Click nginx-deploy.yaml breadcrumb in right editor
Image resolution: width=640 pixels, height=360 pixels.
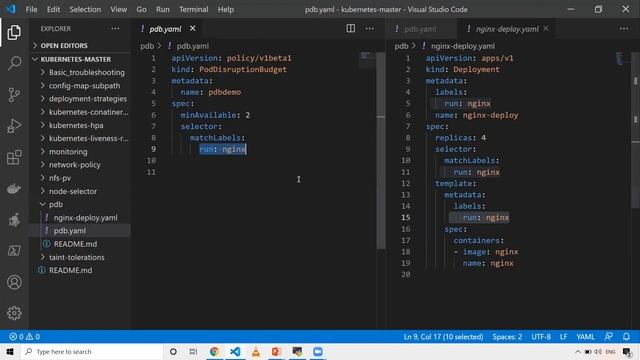coord(462,46)
